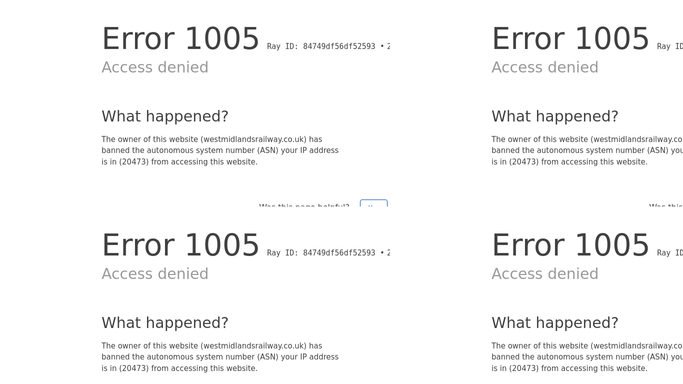The height and width of the screenshot is (384, 683).
Task: Select the Ray ID text in upper-left panel
Action: pos(328,46)
